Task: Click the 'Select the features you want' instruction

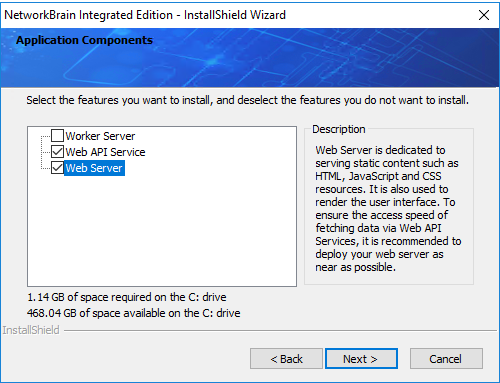Action: click(248, 100)
